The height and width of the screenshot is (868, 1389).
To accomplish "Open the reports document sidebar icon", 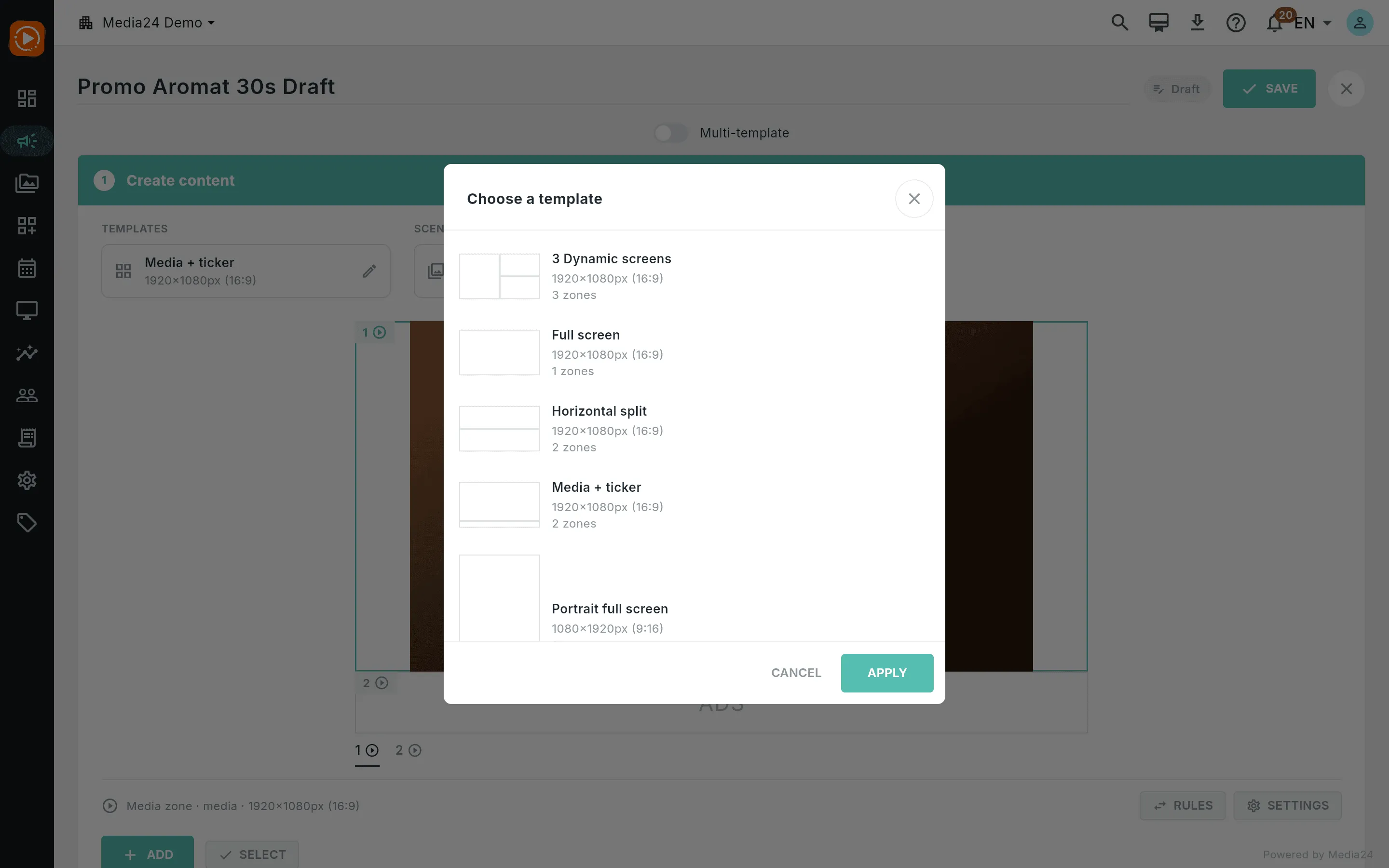I will pos(27,438).
